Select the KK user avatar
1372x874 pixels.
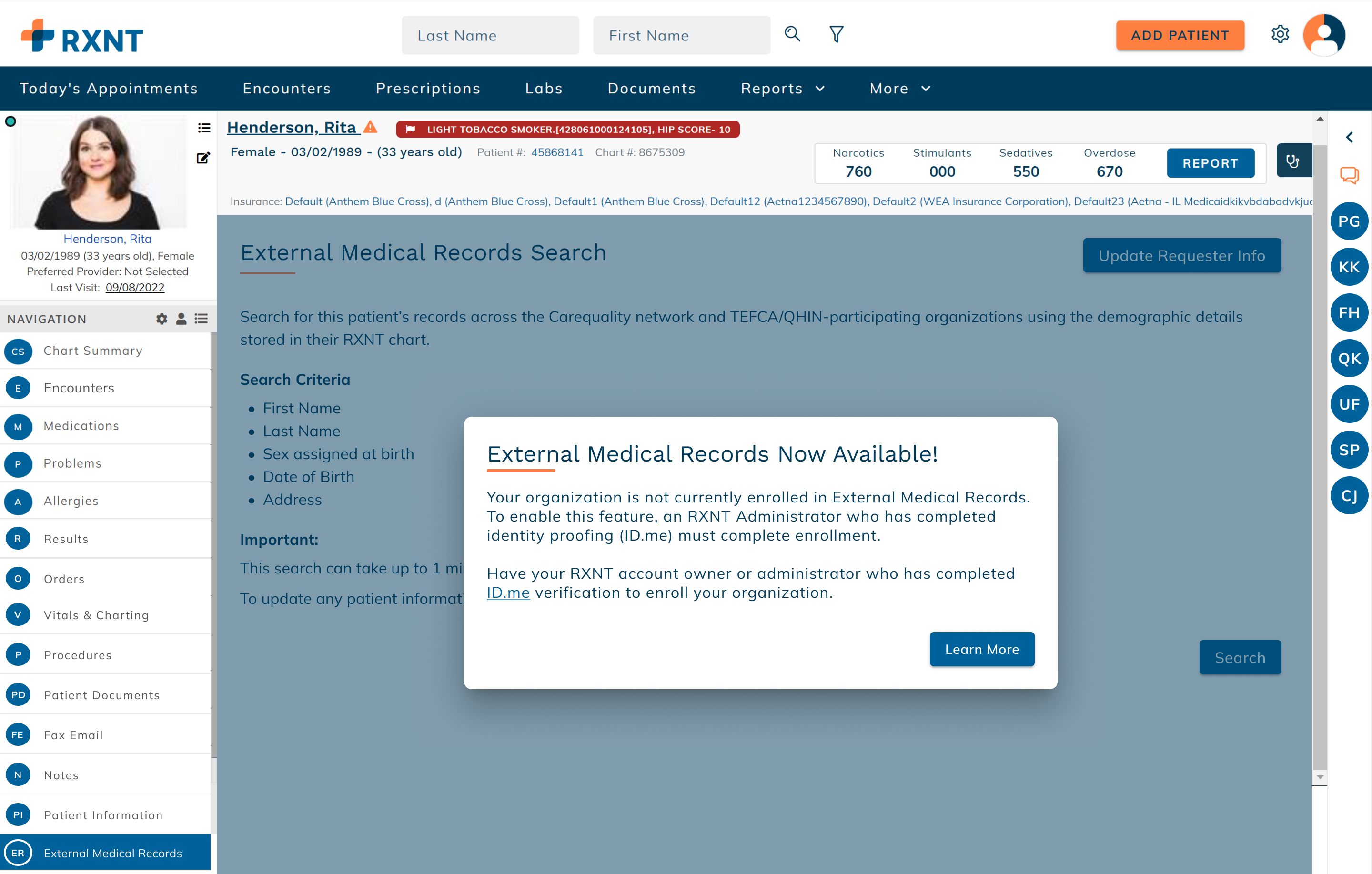pyautogui.click(x=1349, y=267)
